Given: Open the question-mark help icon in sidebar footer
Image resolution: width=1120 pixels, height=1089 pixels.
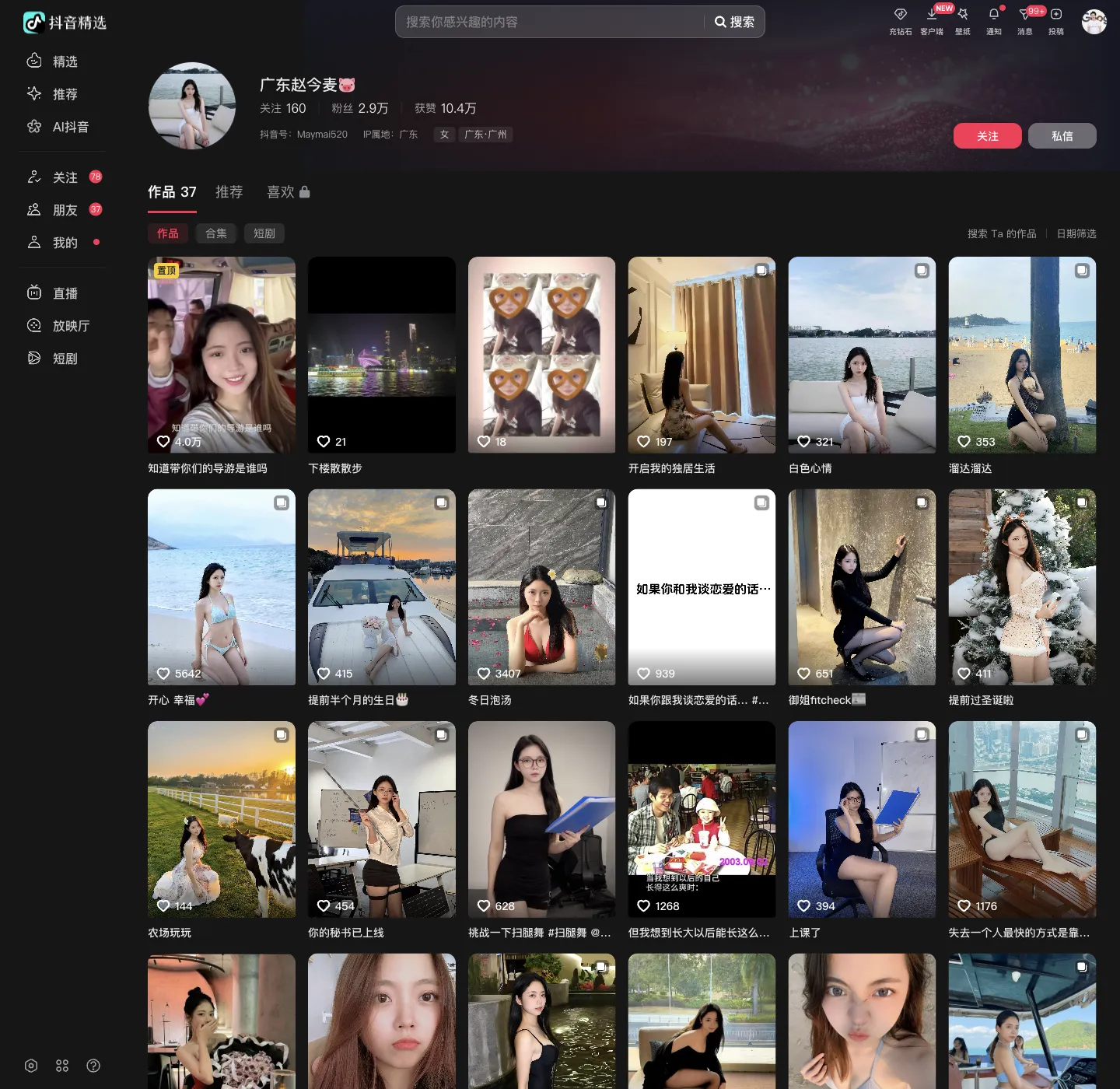Looking at the screenshot, I should coord(93,1066).
